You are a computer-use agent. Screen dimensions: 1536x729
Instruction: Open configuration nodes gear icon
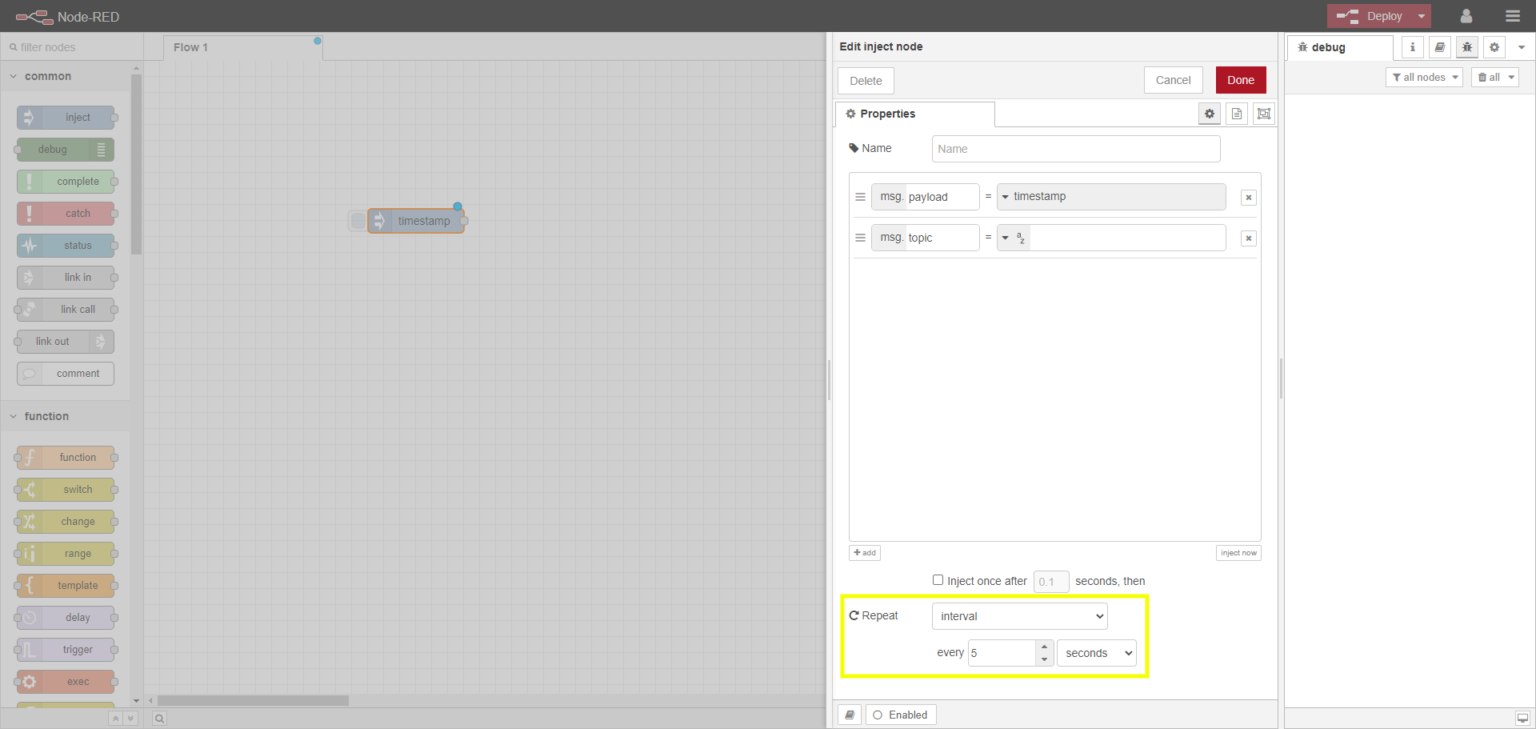coord(1494,47)
